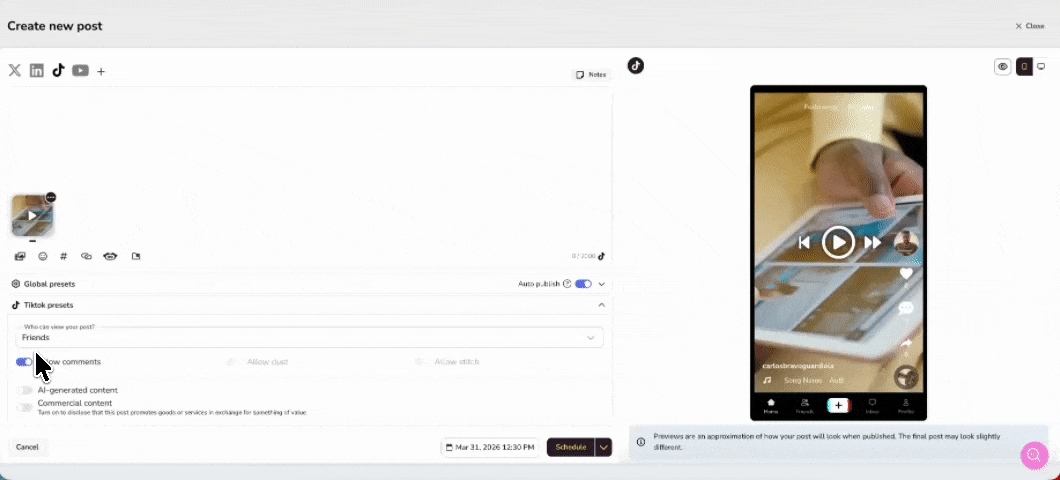Open the 'Who can view your post' dropdown

point(310,338)
